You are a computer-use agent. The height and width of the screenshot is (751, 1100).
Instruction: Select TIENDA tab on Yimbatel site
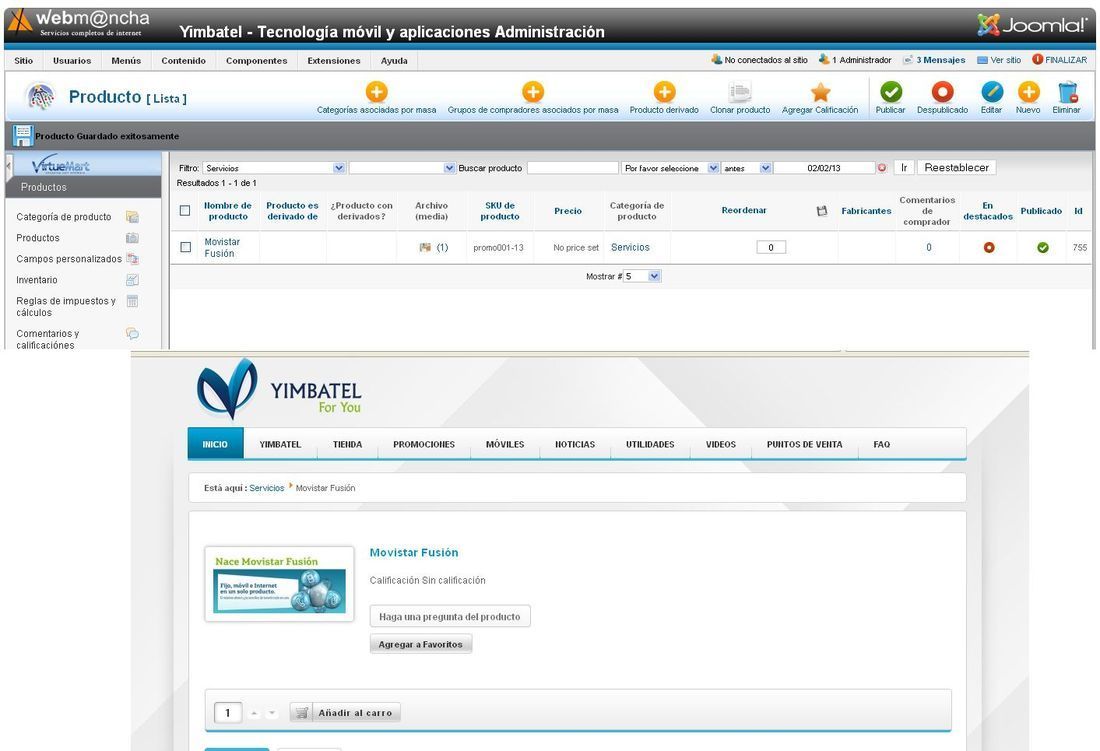[347, 444]
